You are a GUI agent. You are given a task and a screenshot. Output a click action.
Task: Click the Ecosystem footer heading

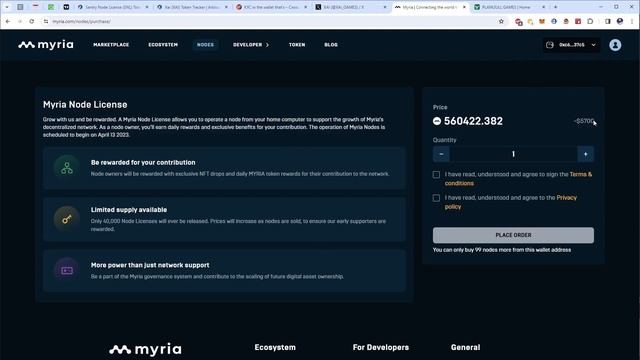tap(275, 347)
